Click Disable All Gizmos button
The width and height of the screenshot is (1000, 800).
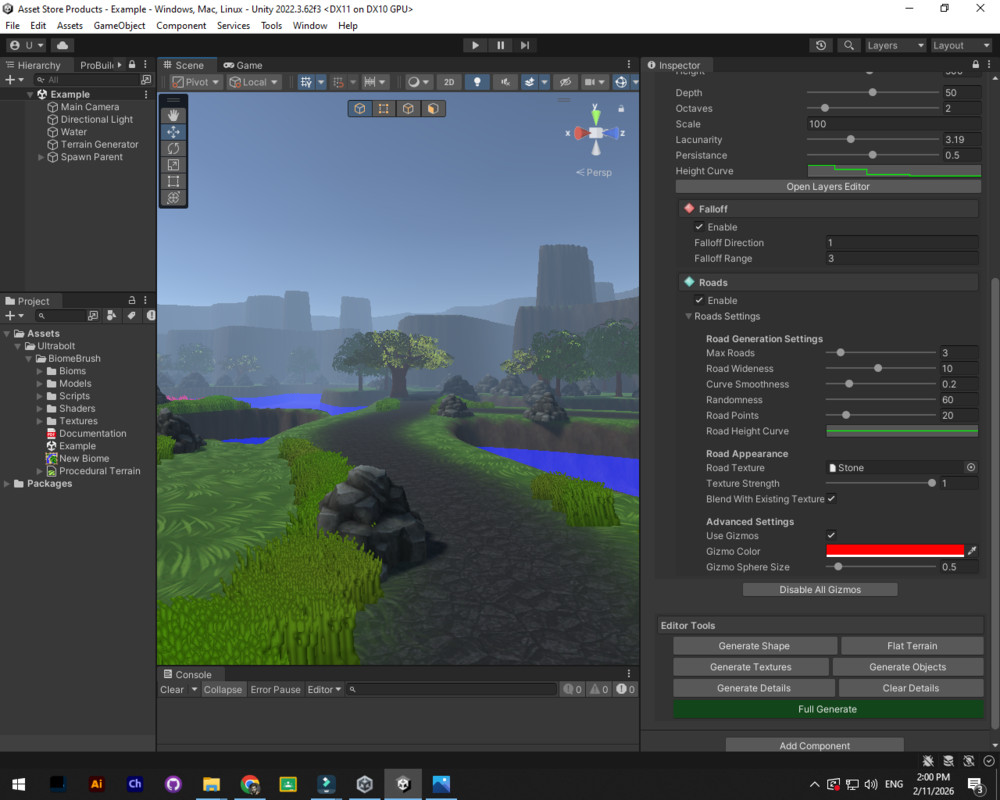820,589
